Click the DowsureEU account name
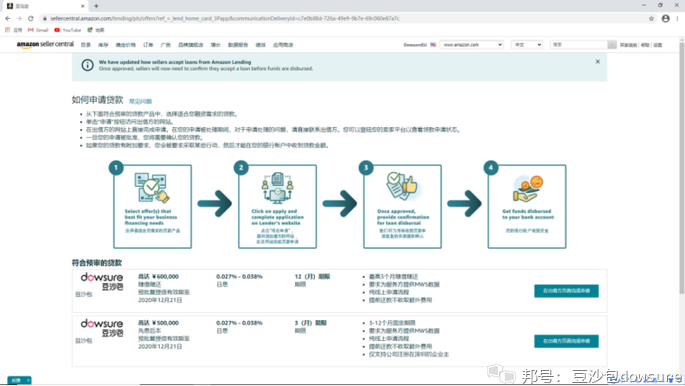The width and height of the screenshot is (685, 386). pyautogui.click(x=415, y=45)
